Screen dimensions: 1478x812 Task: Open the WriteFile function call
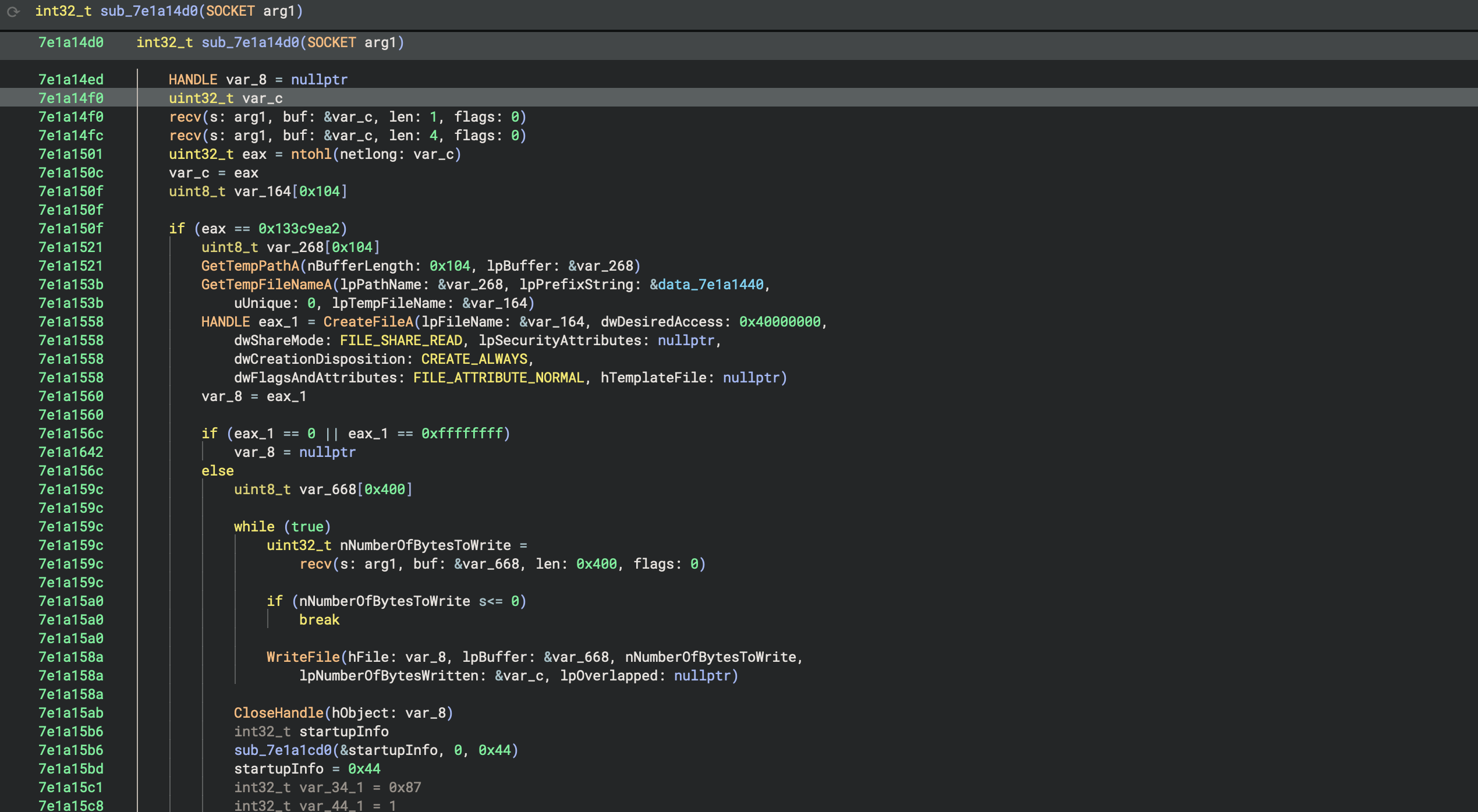tap(303, 657)
